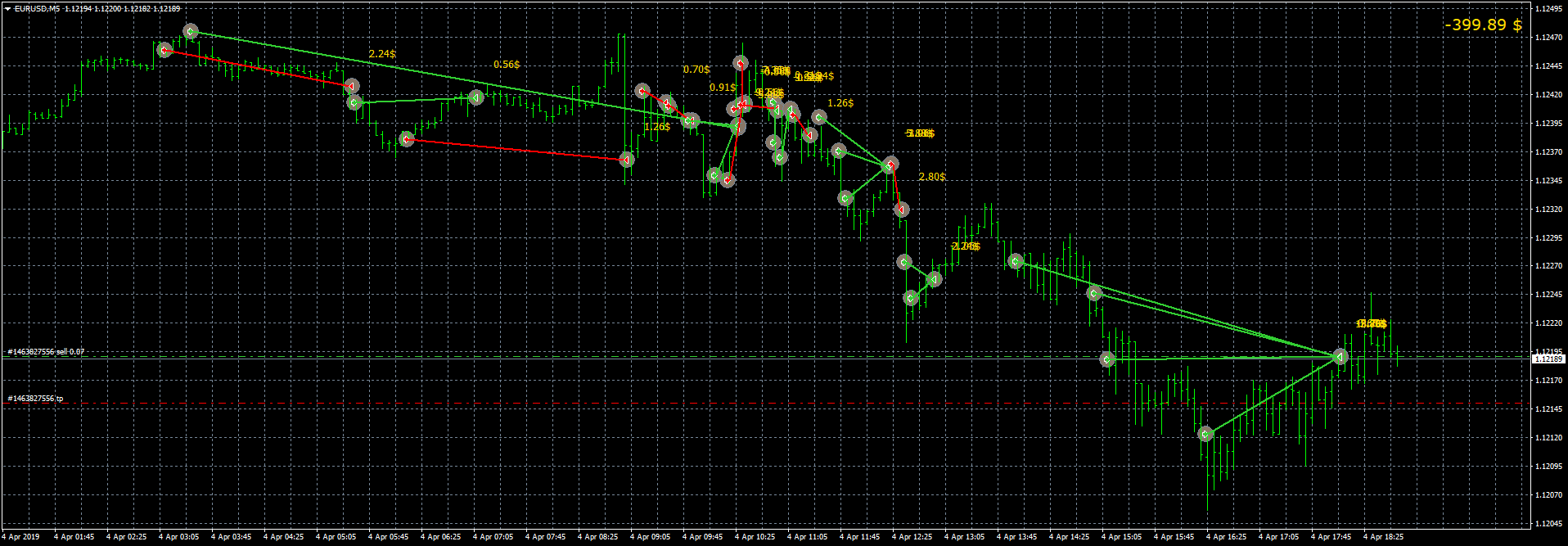Click the 4 Apr 03:05 time label
1568x546 pixels.
[178, 537]
